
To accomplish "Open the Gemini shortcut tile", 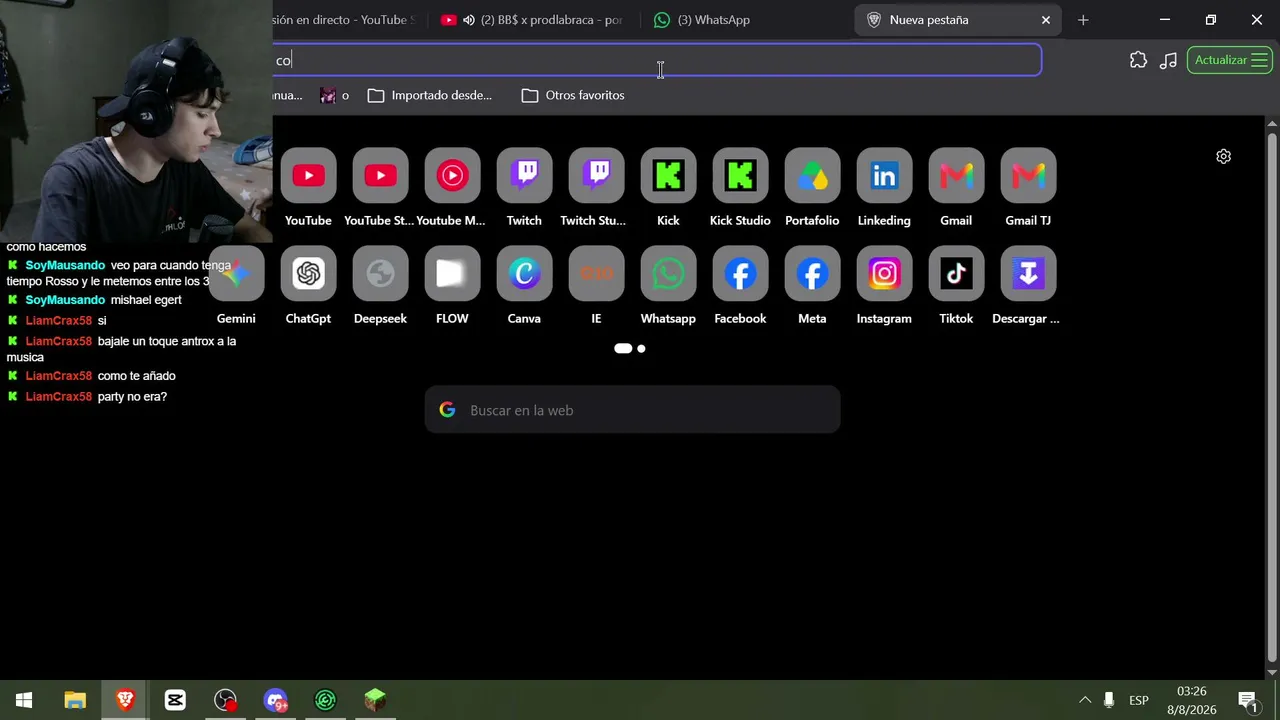I will coord(236,274).
